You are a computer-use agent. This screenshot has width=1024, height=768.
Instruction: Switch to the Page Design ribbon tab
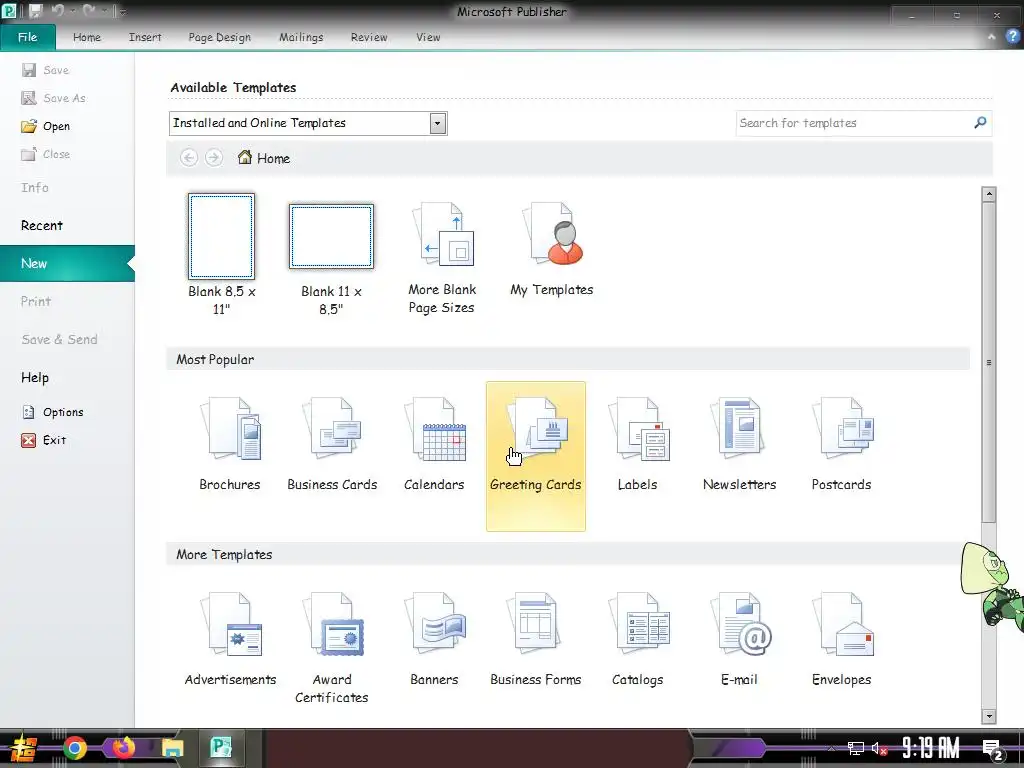pos(219,37)
